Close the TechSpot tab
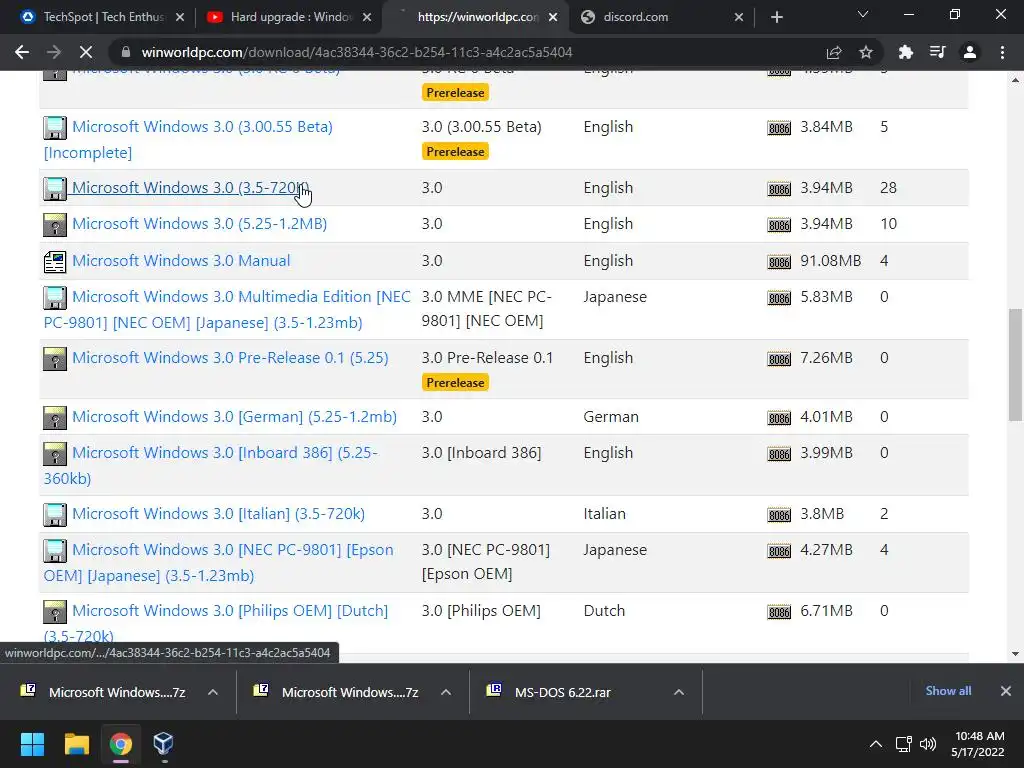The height and width of the screenshot is (768, 1024). tap(180, 17)
